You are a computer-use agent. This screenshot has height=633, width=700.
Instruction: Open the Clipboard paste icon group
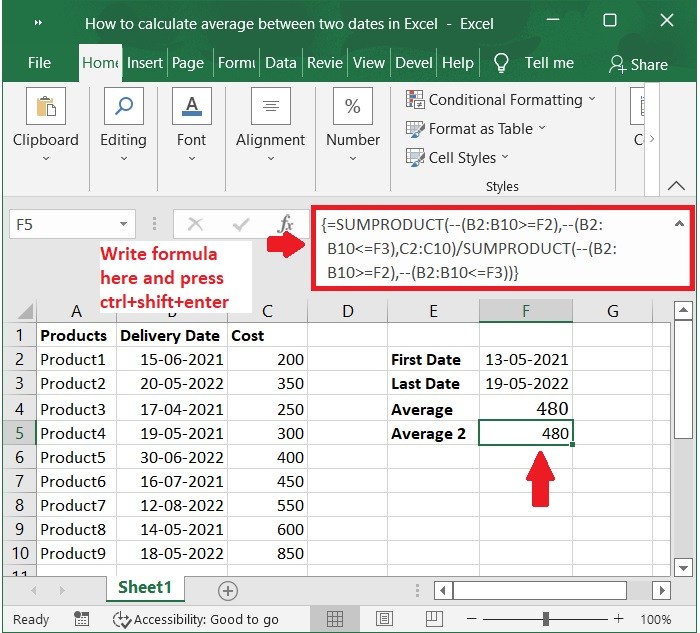(45, 107)
